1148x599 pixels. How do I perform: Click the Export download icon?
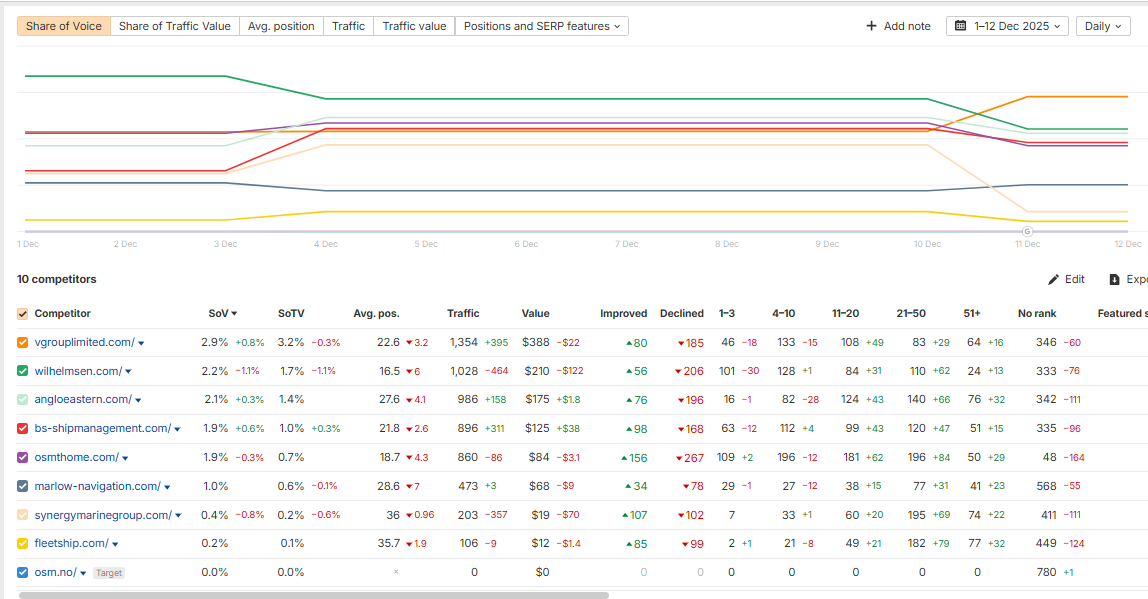1114,280
